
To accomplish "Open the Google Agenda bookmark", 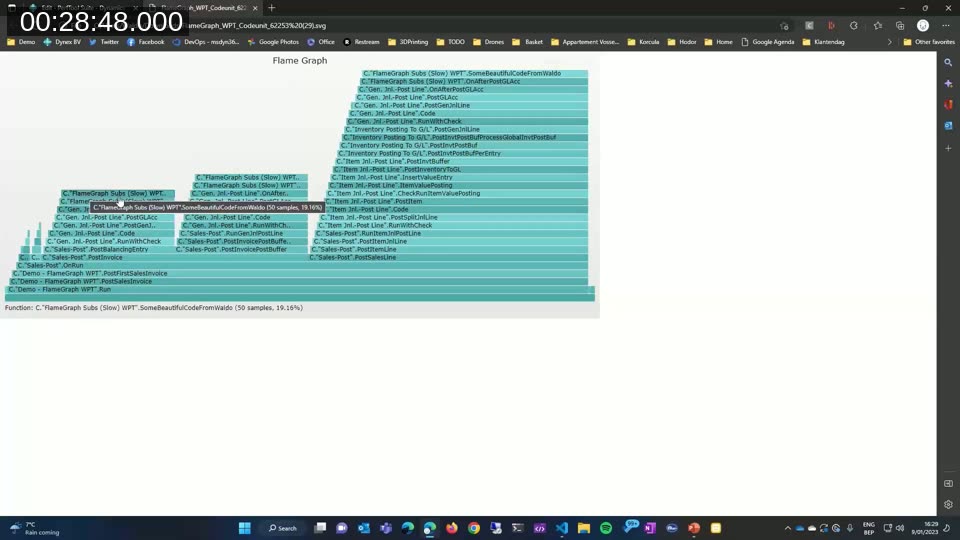I will [767, 42].
